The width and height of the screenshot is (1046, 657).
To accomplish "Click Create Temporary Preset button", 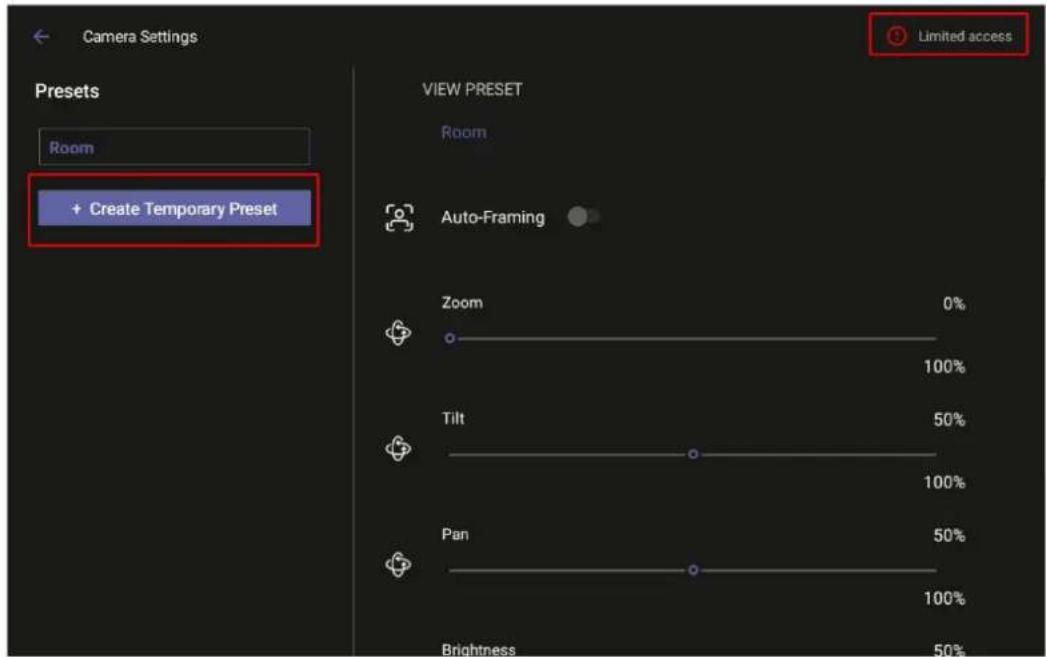I will [x=174, y=209].
